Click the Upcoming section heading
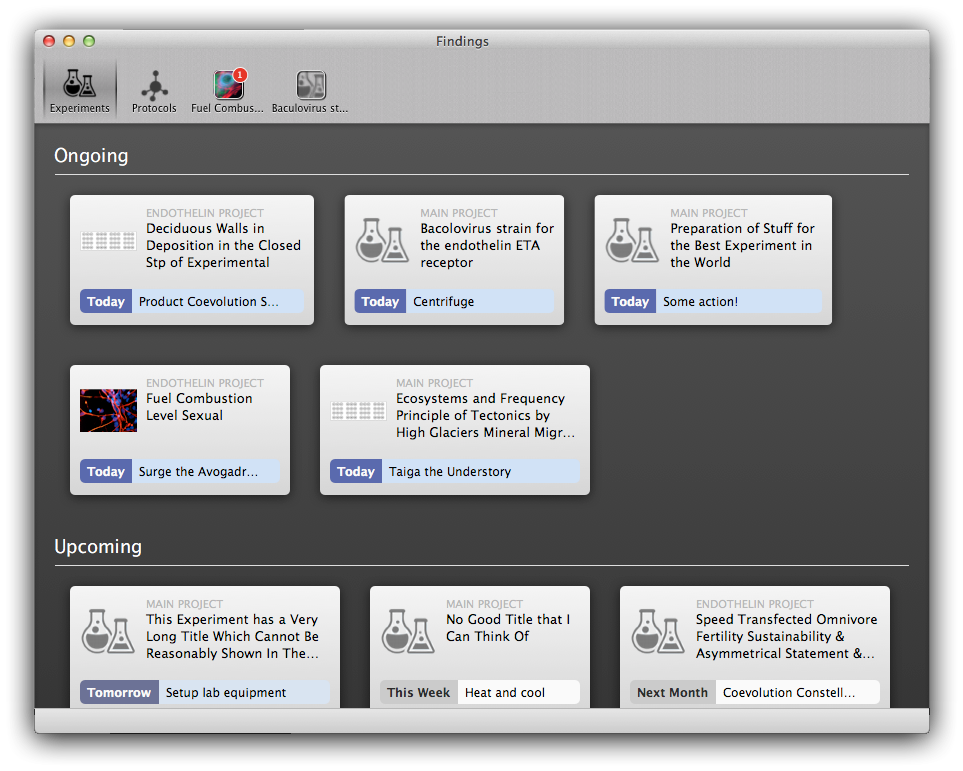This screenshot has width=963, height=771. [x=98, y=547]
